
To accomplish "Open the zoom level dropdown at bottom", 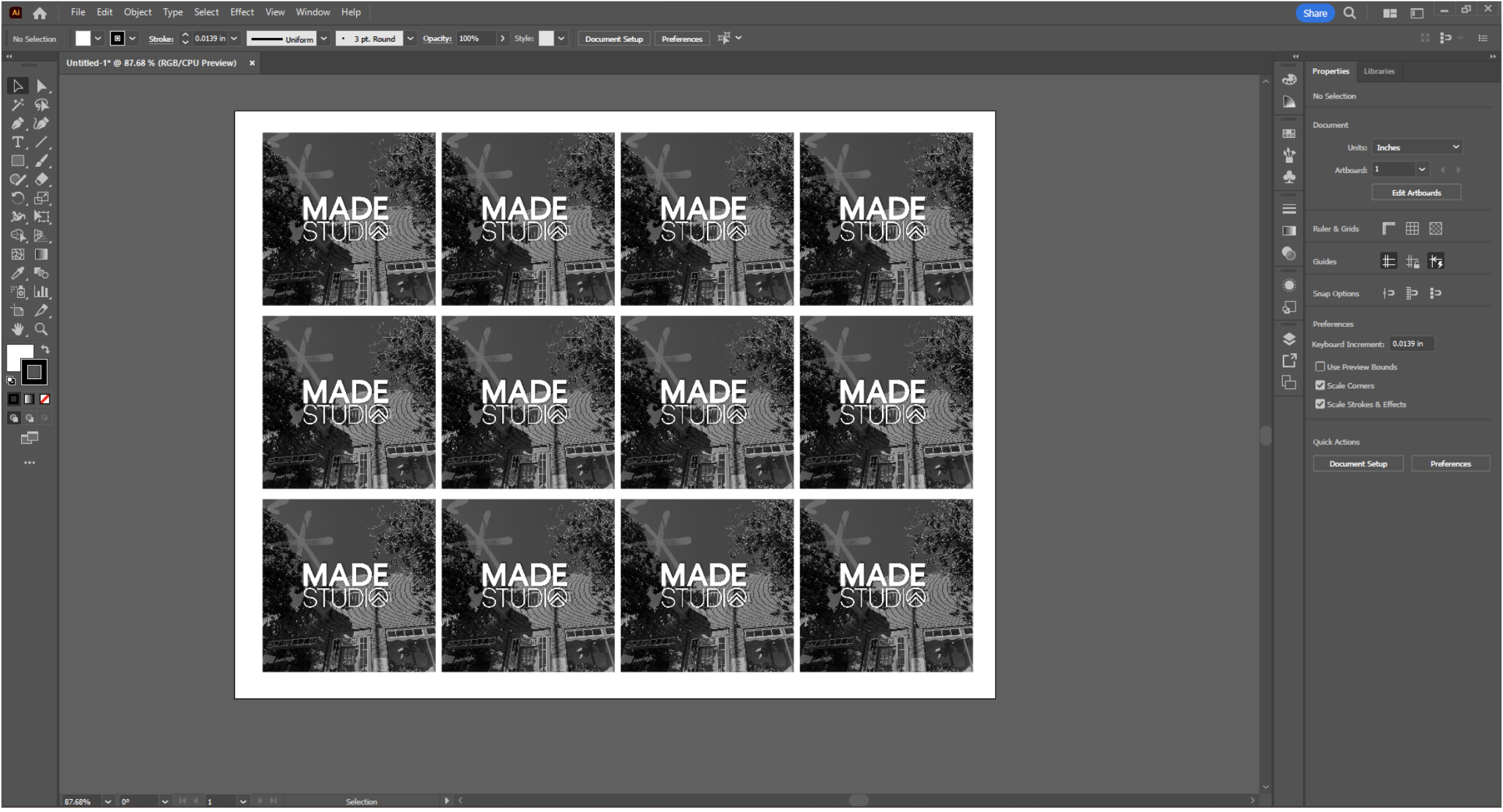I will pos(107,802).
